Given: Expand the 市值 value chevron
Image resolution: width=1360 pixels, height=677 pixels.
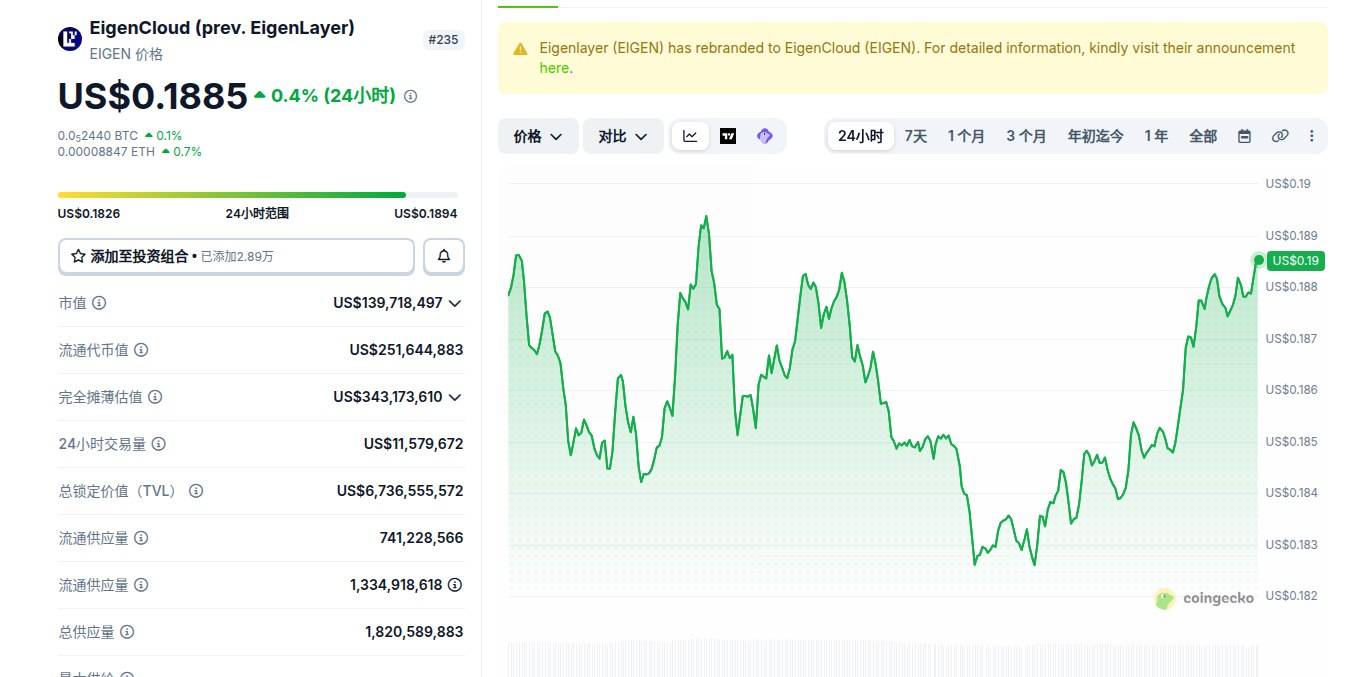Looking at the screenshot, I should (x=455, y=303).
